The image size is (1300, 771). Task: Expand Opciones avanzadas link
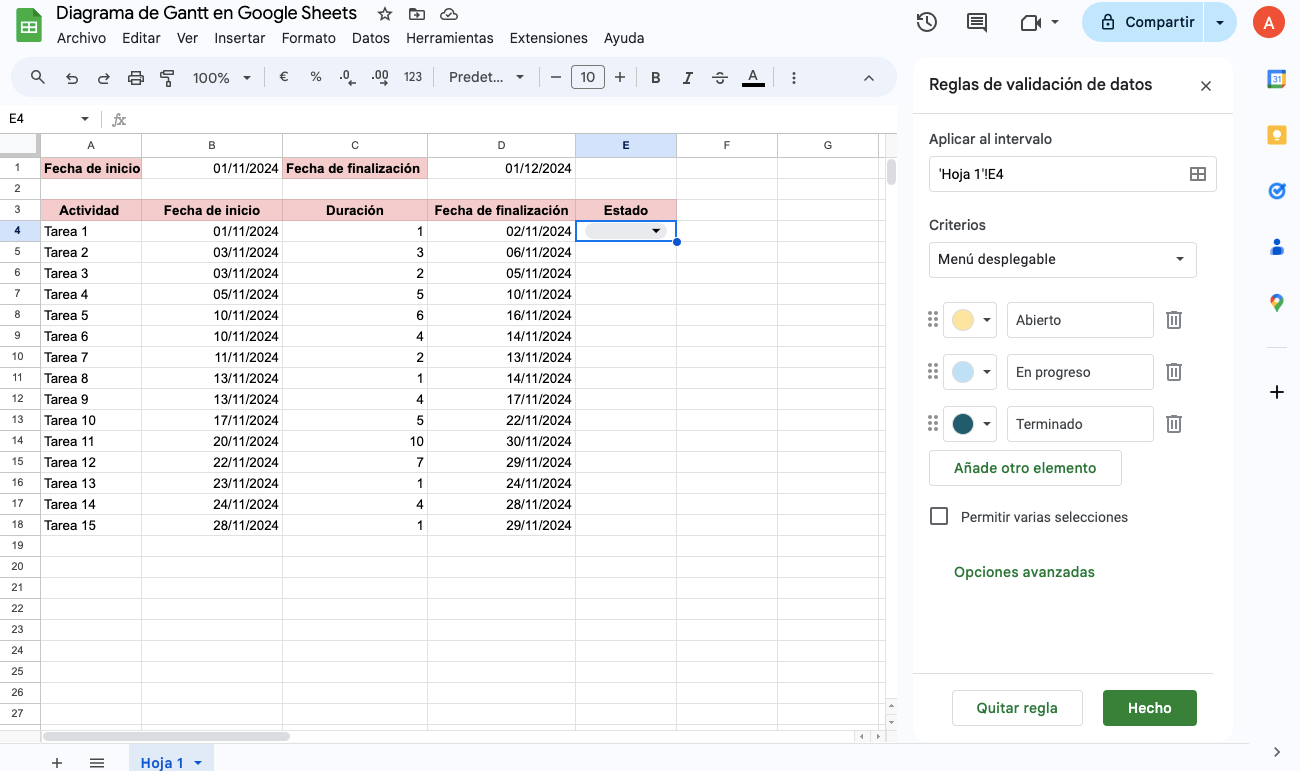pos(1024,572)
